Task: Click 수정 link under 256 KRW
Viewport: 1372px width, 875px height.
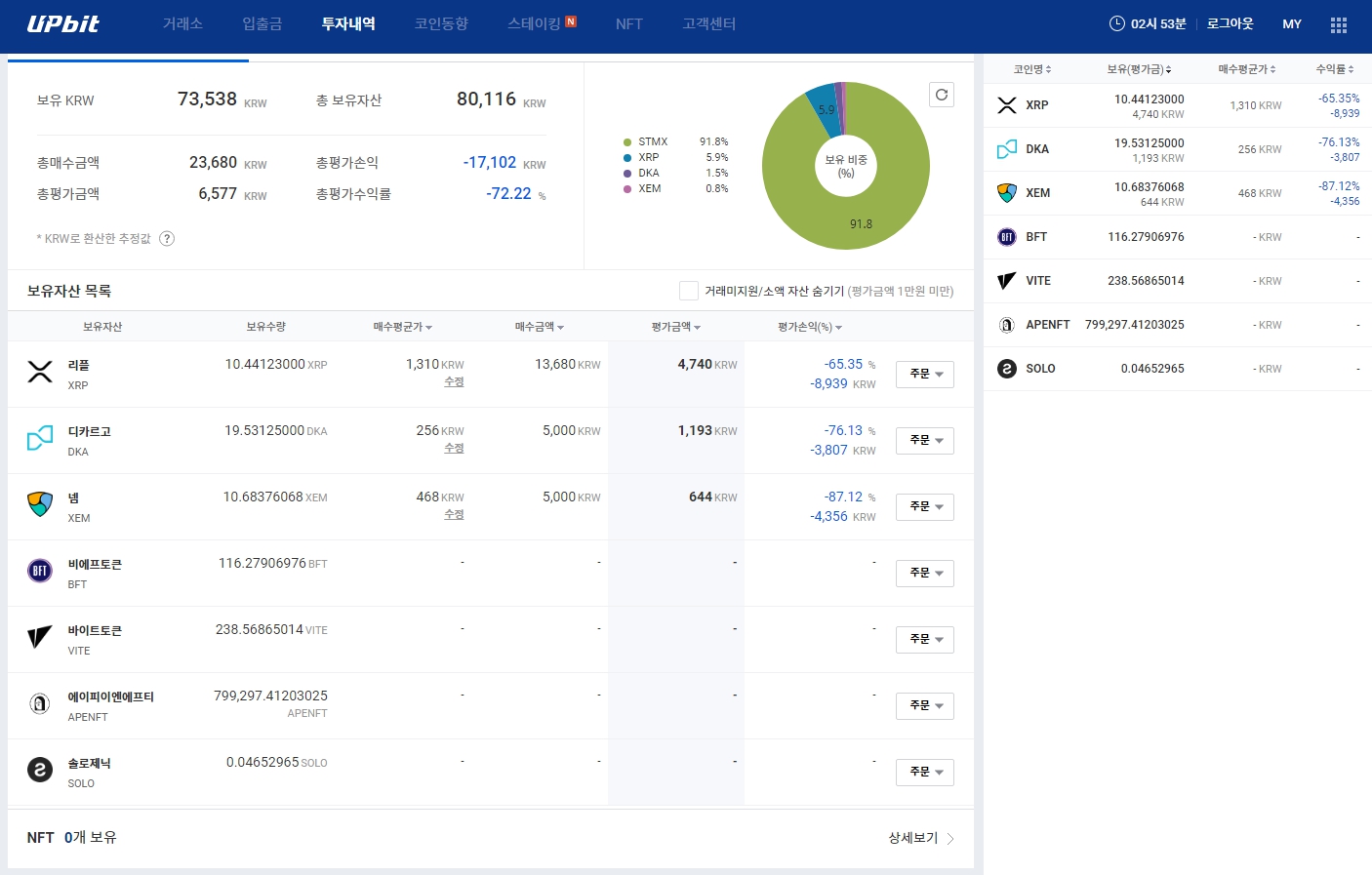Action: 454,448
